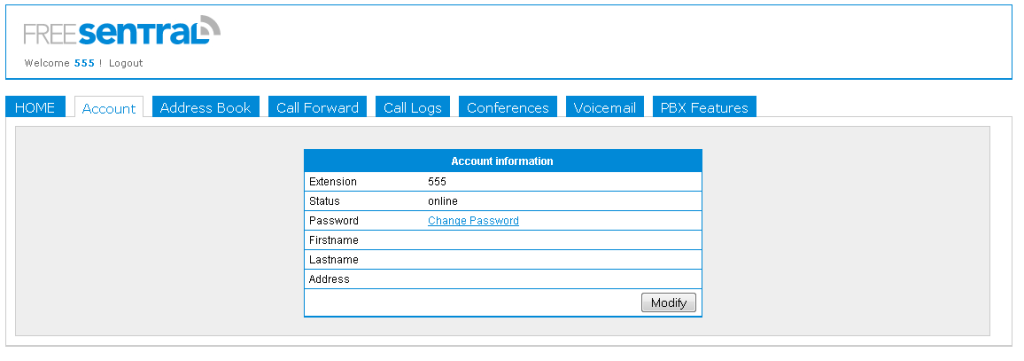Switch to the Address Book tab
The height and width of the screenshot is (361, 1024).
click(x=206, y=108)
